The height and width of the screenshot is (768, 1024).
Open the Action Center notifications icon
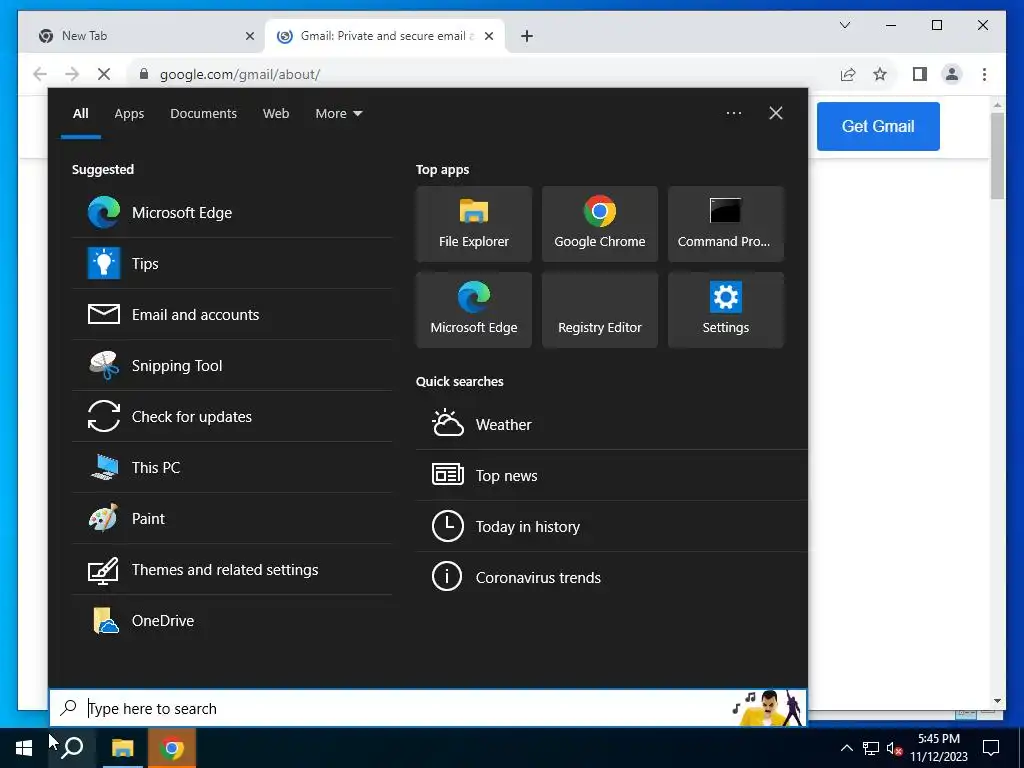coord(991,748)
